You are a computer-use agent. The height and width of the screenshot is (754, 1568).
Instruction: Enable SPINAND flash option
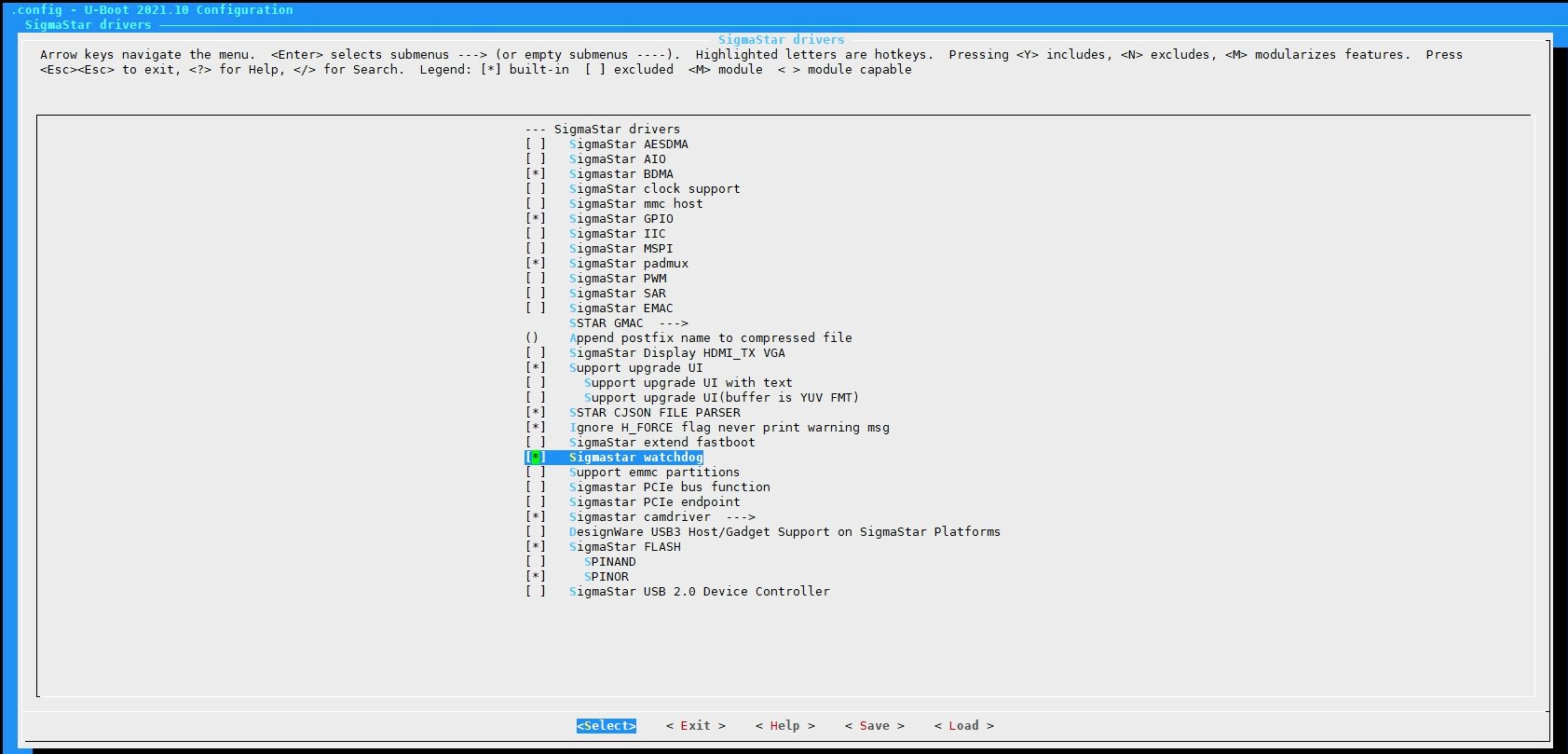tap(580, 562)
